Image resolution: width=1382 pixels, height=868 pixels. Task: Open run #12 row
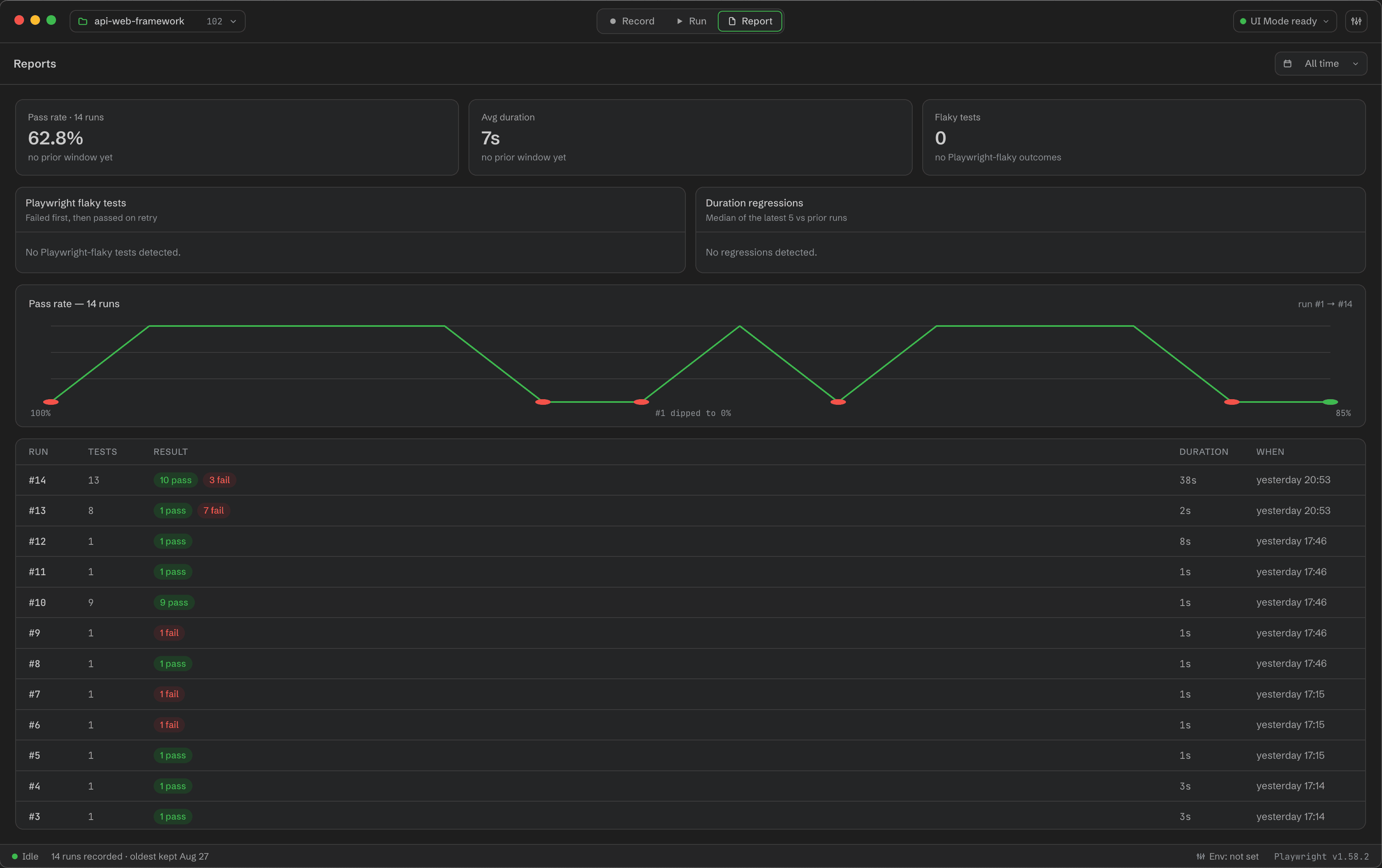(x=691, y=541)
